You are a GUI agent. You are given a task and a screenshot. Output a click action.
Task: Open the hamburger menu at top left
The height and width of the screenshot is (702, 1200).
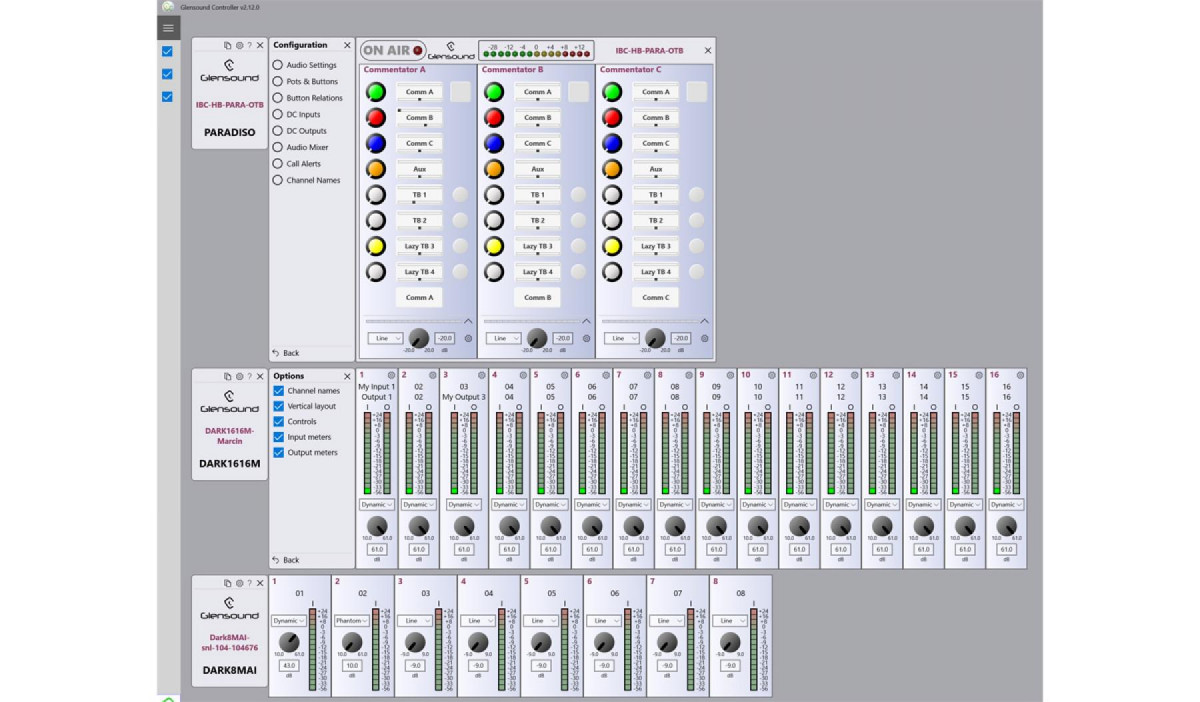[x=168, y=28]
